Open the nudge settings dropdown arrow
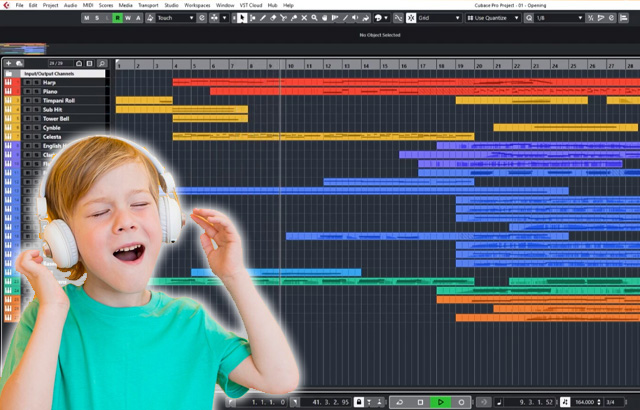 click(x=224, y=18)
